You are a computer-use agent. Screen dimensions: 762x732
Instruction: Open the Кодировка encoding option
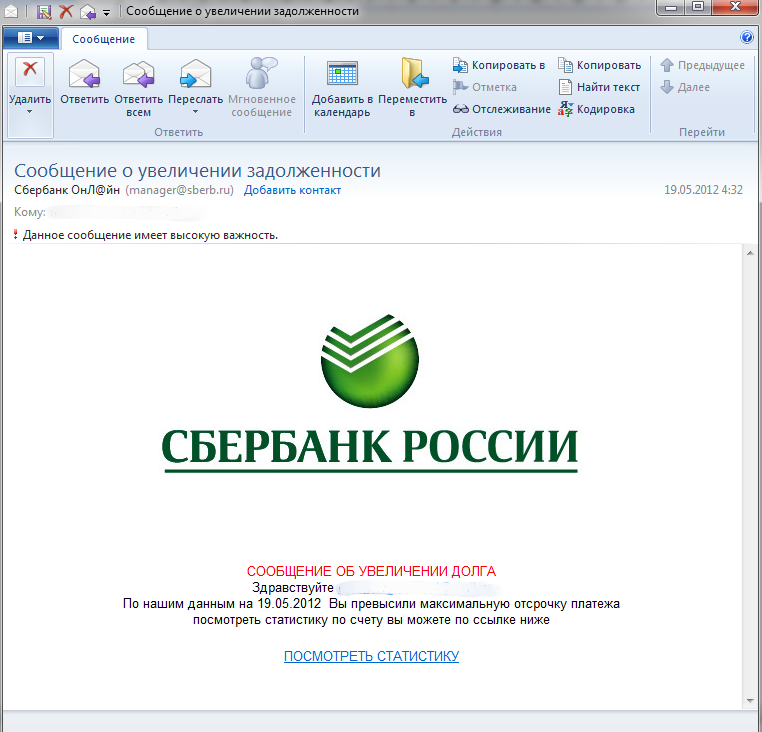(x=596, y=109)
